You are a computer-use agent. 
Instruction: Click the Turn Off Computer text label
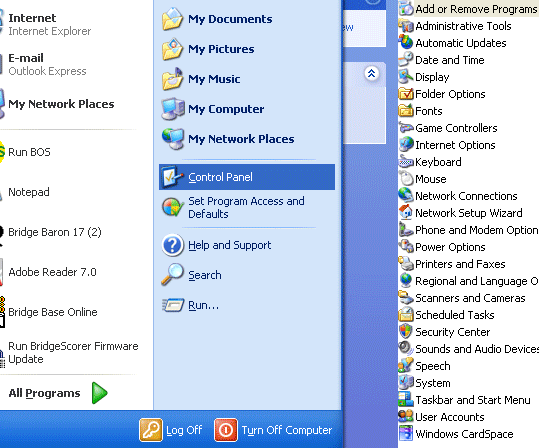tap(287, 430)
